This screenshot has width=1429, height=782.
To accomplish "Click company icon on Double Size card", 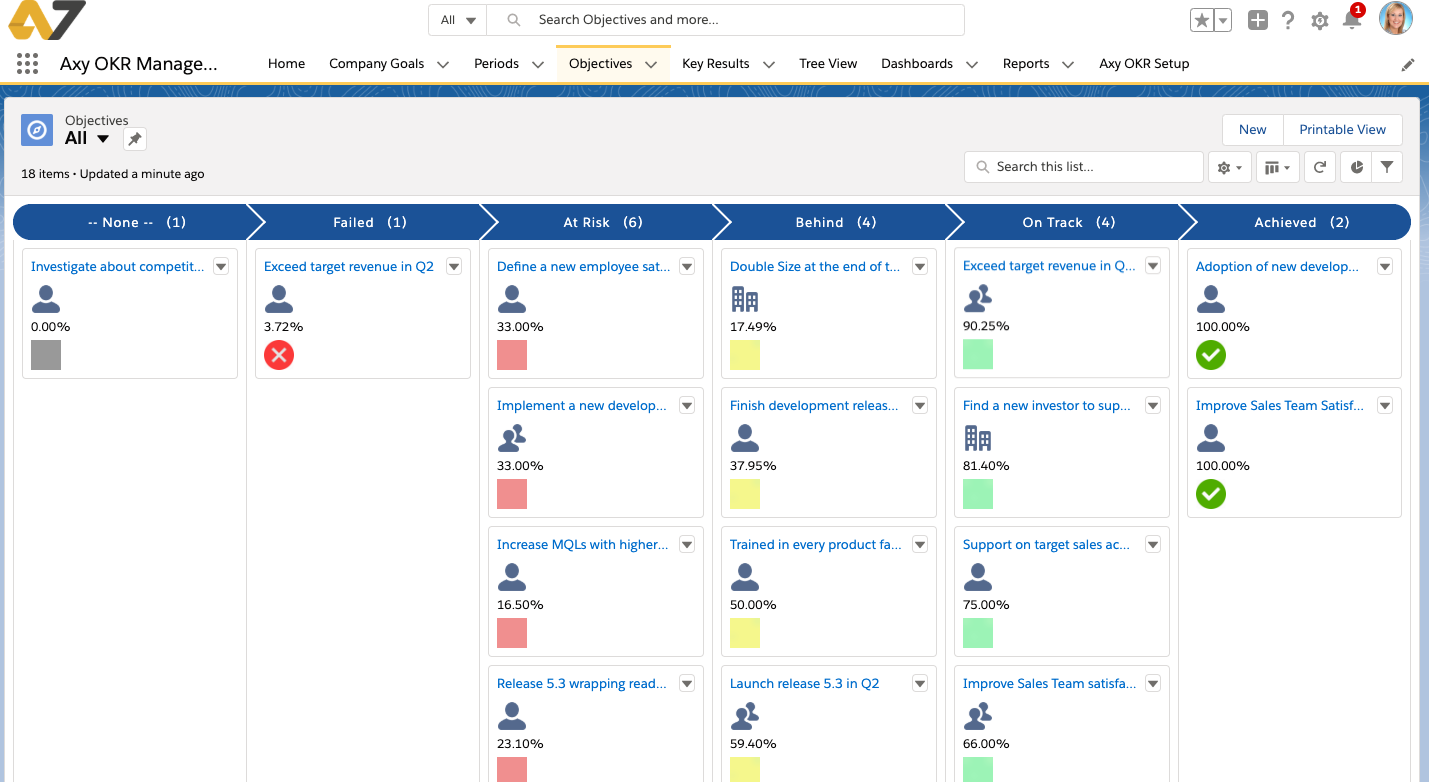I will click(745, 299).
